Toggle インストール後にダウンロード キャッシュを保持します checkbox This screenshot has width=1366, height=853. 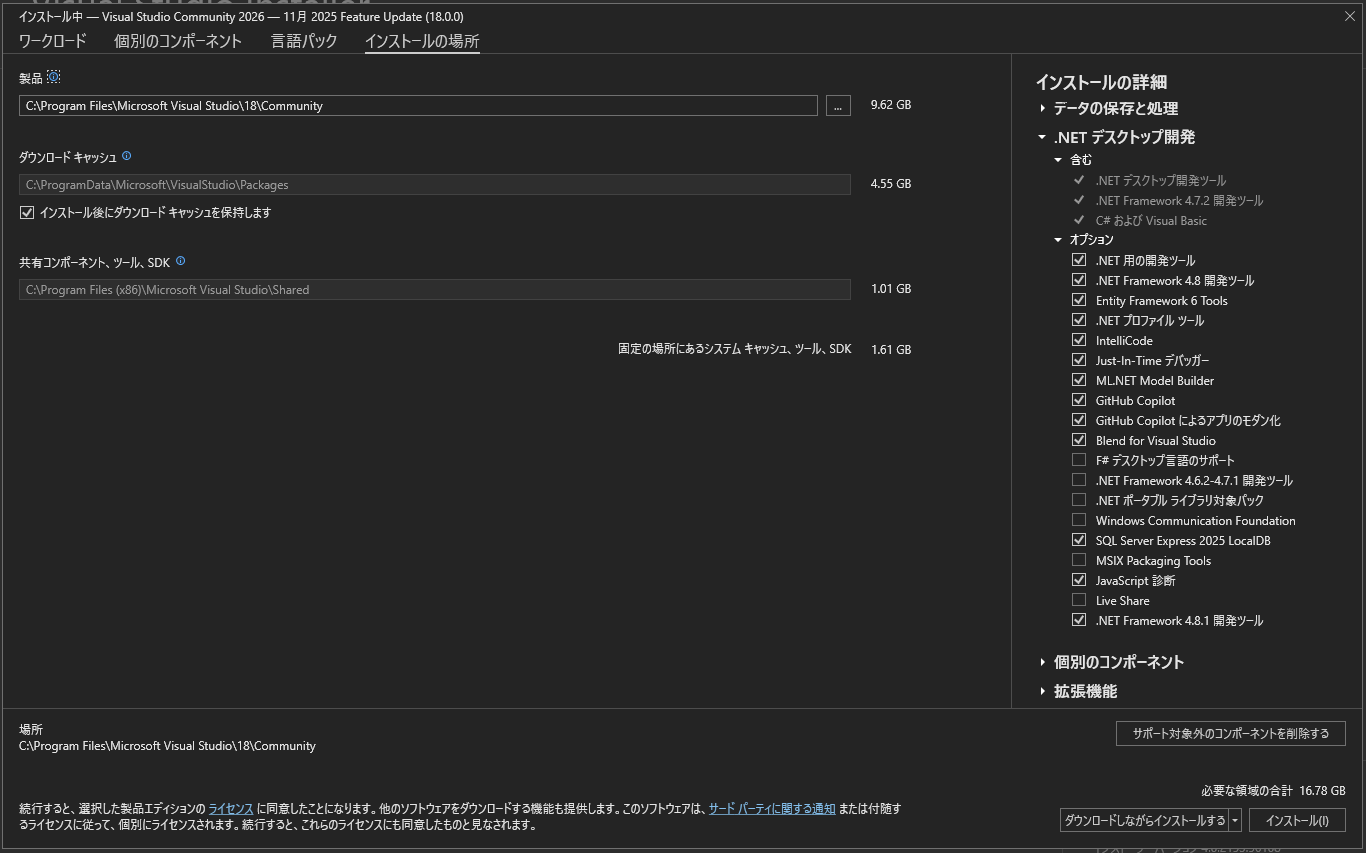click(27, 213)
